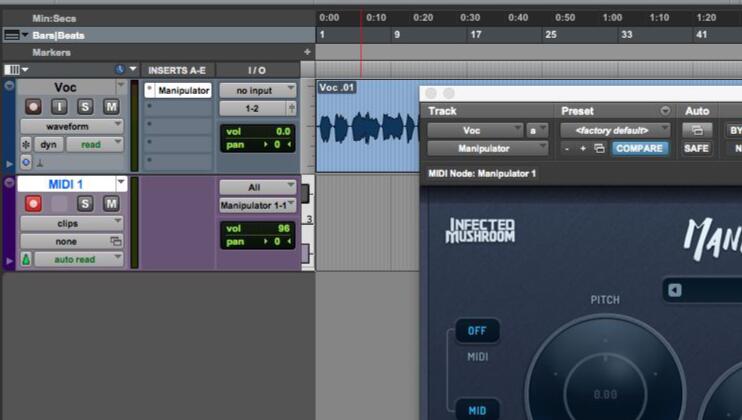Click the Voc track color strip icon
Viewport: 742px width, 420px height.
click(9, 86)
